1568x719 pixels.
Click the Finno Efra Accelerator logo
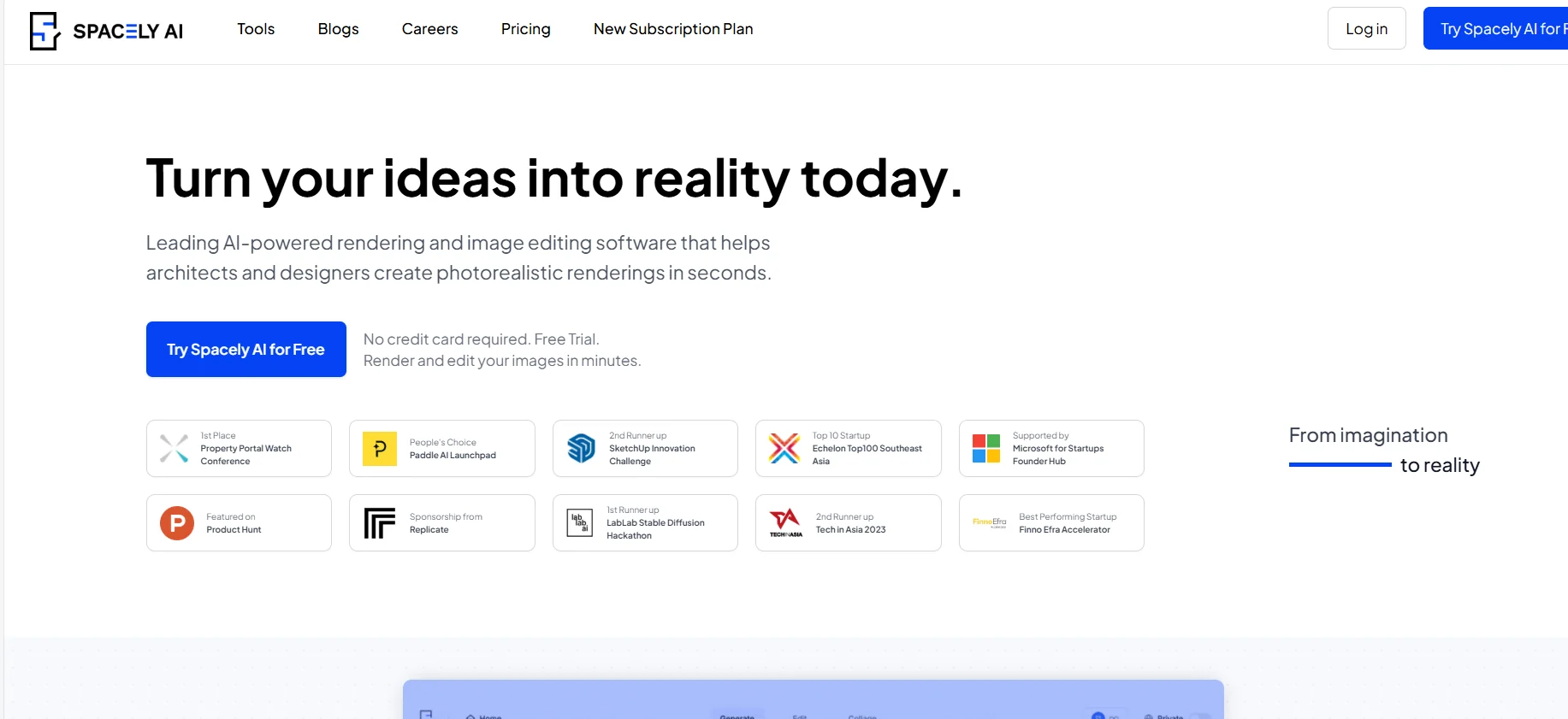989,522
